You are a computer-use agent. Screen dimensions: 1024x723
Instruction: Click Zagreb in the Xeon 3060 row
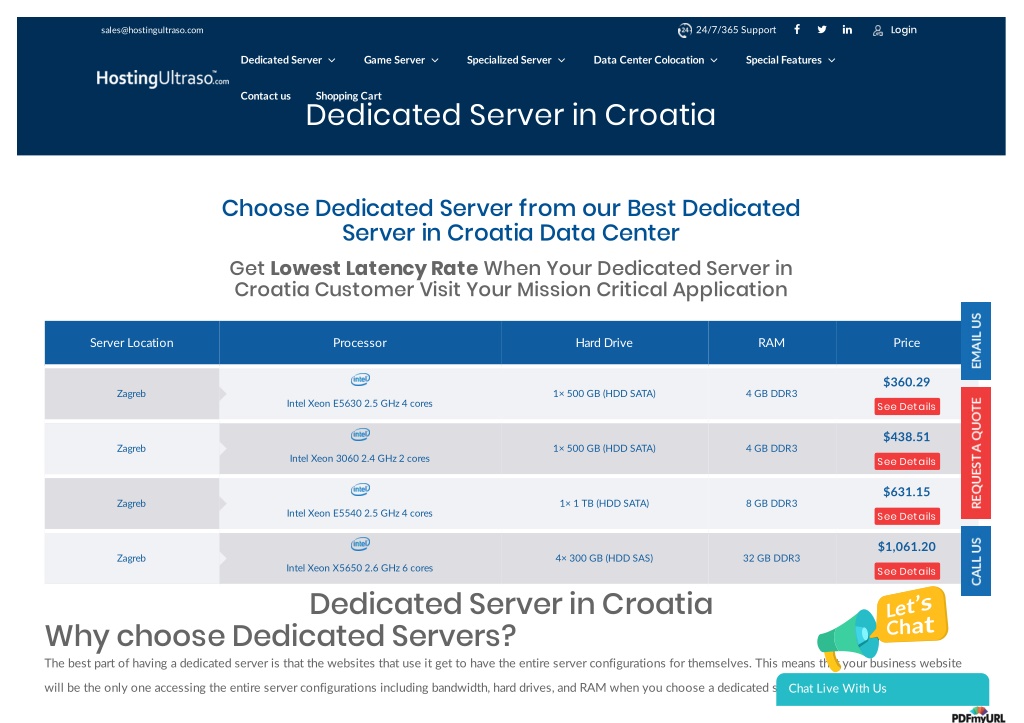(x=131, y=449)
